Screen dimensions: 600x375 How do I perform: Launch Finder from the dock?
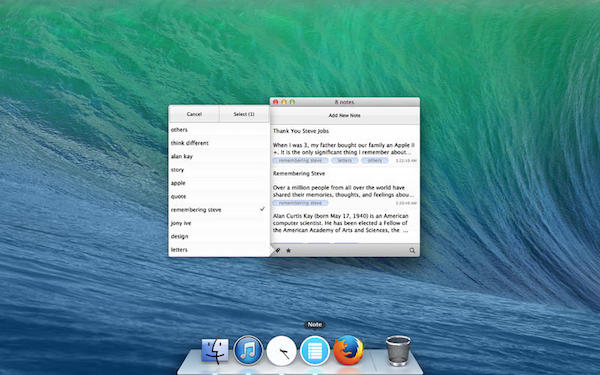[215, 351]
